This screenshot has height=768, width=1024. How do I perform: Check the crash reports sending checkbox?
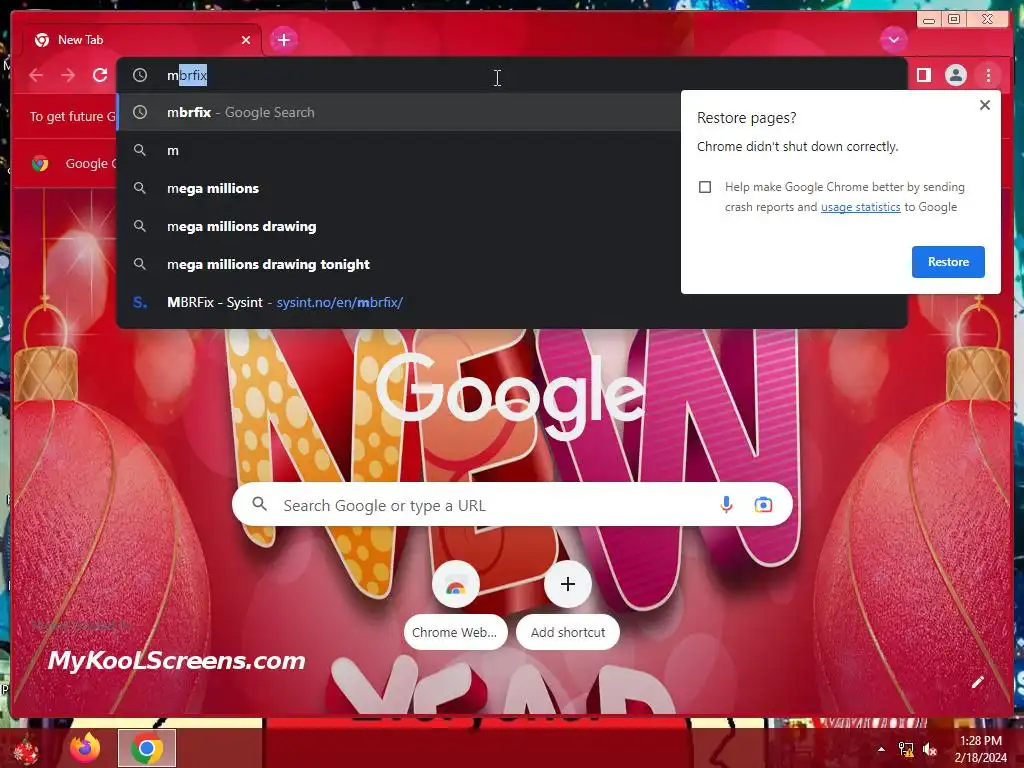[x=705, y=187]
